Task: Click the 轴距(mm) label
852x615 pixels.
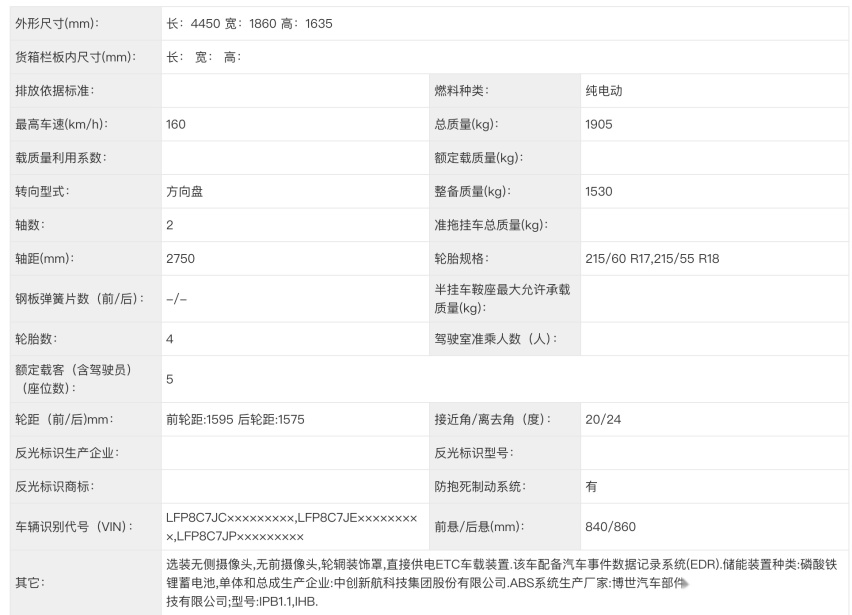Action: click(x=45, y=259)
